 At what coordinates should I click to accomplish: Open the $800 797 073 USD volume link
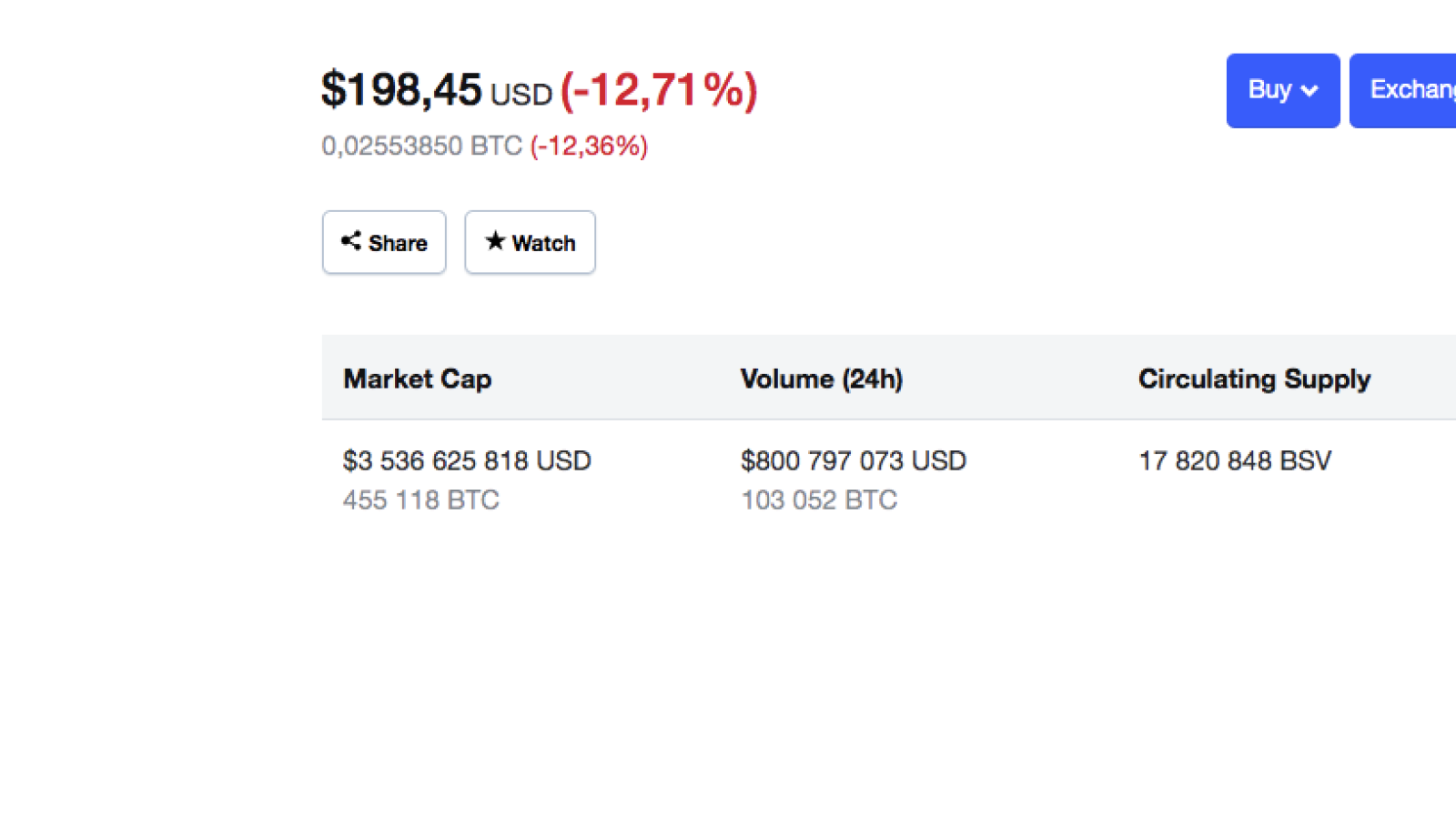[x=854, y=460]
